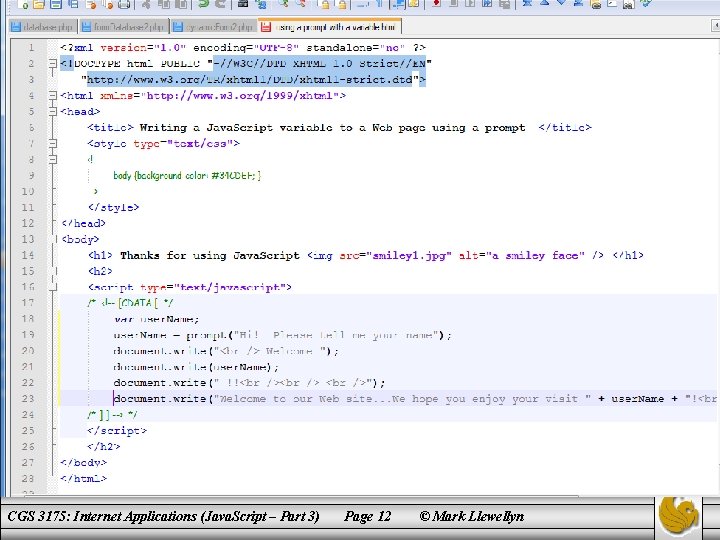Click the 'Page 12' slide footer text
Viewport: 720px width, 540px height.
[367, 517]
